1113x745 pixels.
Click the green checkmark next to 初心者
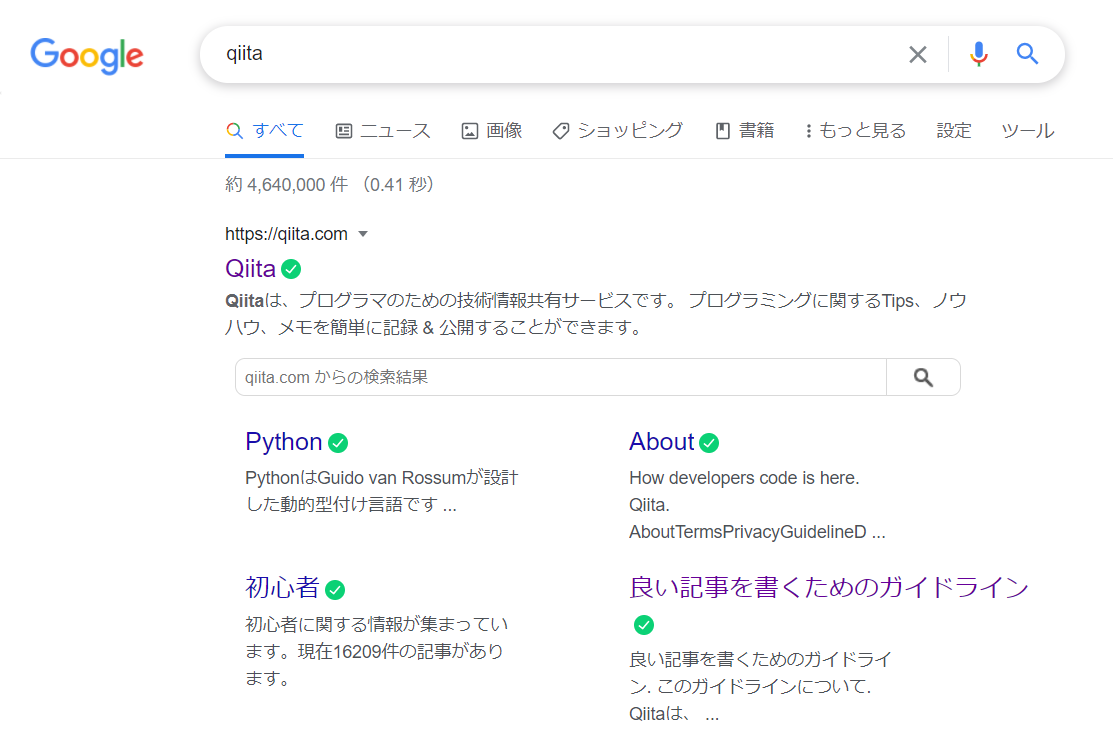coord(335,590)
